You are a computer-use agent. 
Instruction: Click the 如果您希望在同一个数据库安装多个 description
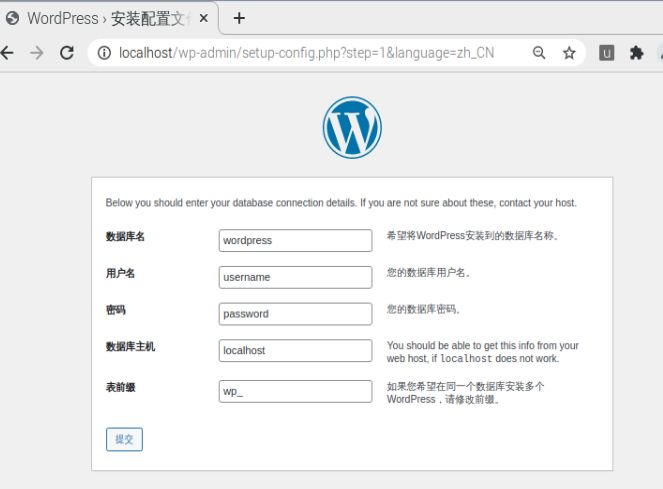coord(465,393)
